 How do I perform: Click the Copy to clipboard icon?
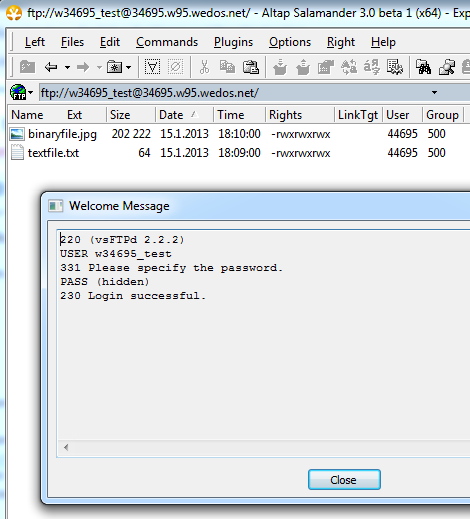pos(227,67)
